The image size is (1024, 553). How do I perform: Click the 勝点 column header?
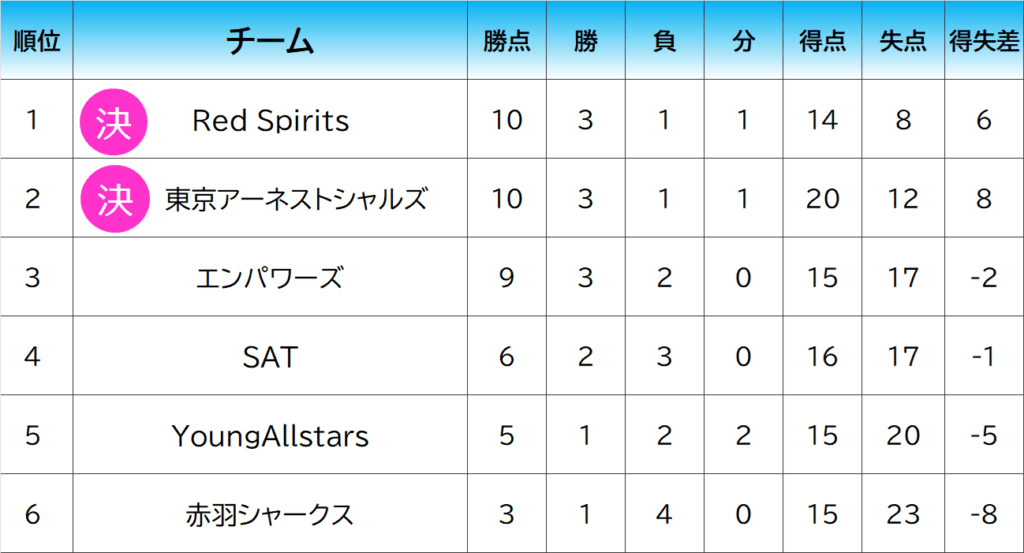coord(507,41)
